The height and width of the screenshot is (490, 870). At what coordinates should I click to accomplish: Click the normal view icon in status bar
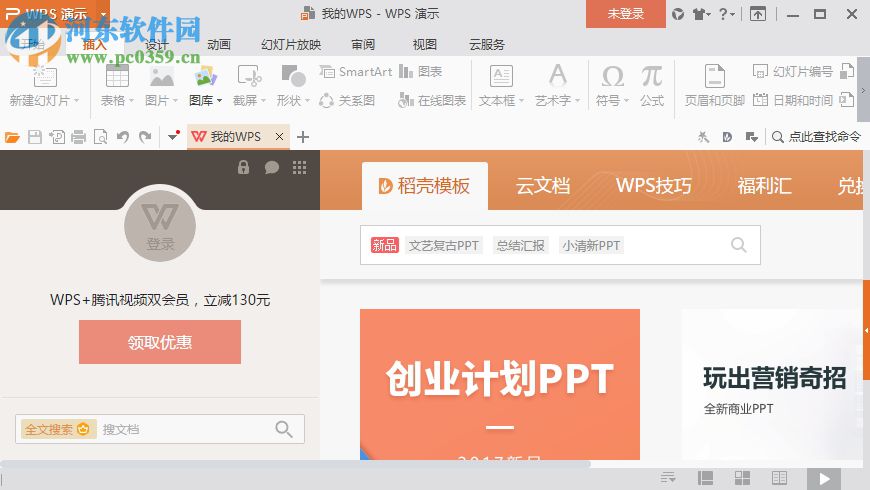[x=705, y=478]
